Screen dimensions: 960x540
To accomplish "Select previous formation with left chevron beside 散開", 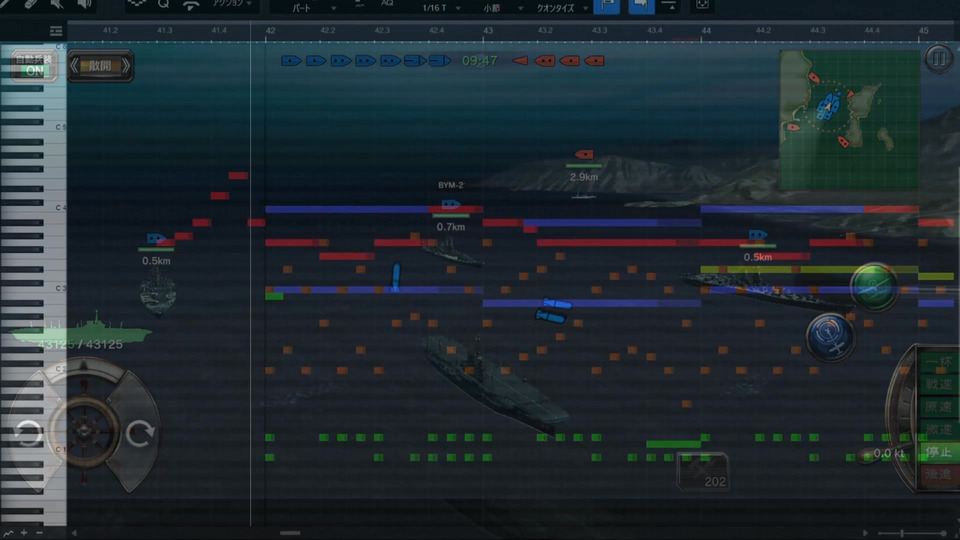I will point(74,66).
